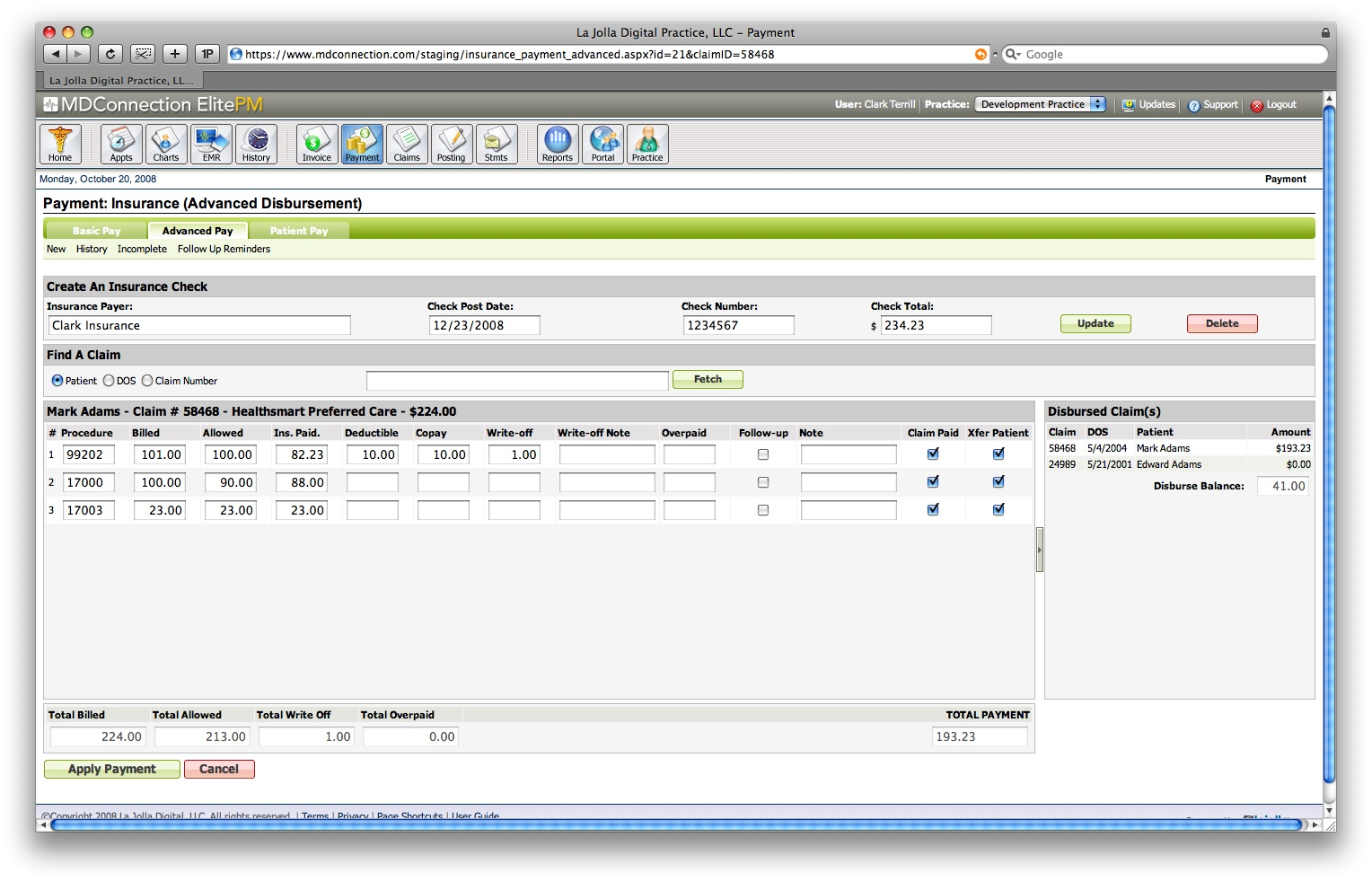Switch to the Patient Pay tab
Screen dimensions: 1372x881
[x=299, y=231]
